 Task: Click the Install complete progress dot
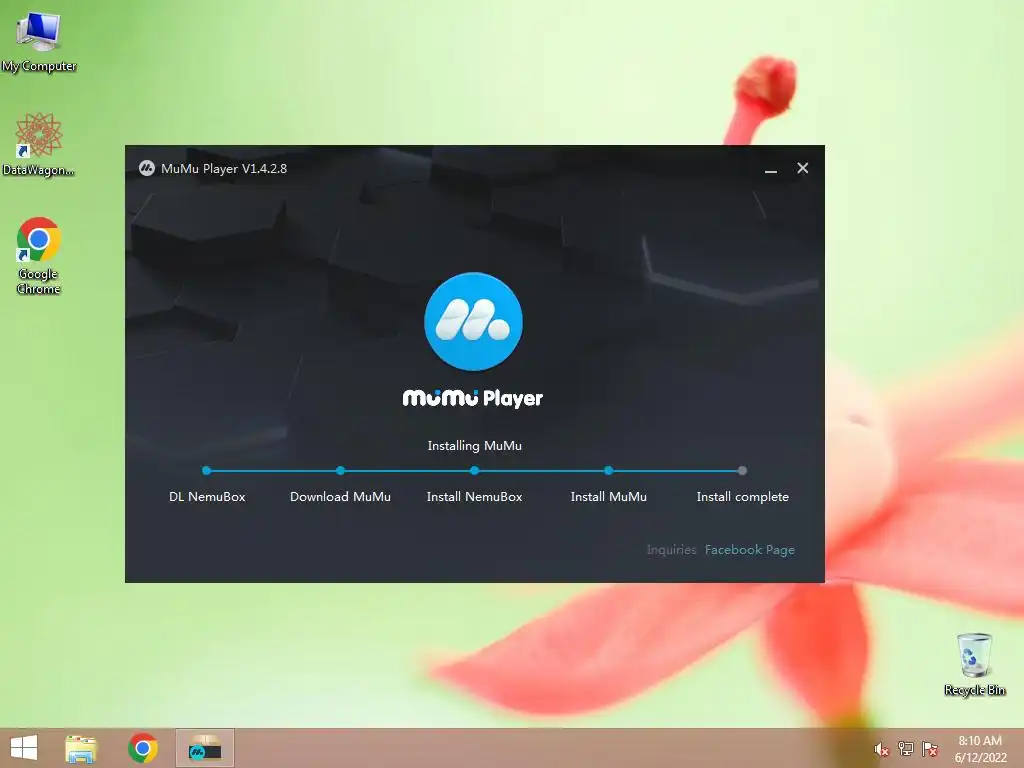[x=742, y=470]
